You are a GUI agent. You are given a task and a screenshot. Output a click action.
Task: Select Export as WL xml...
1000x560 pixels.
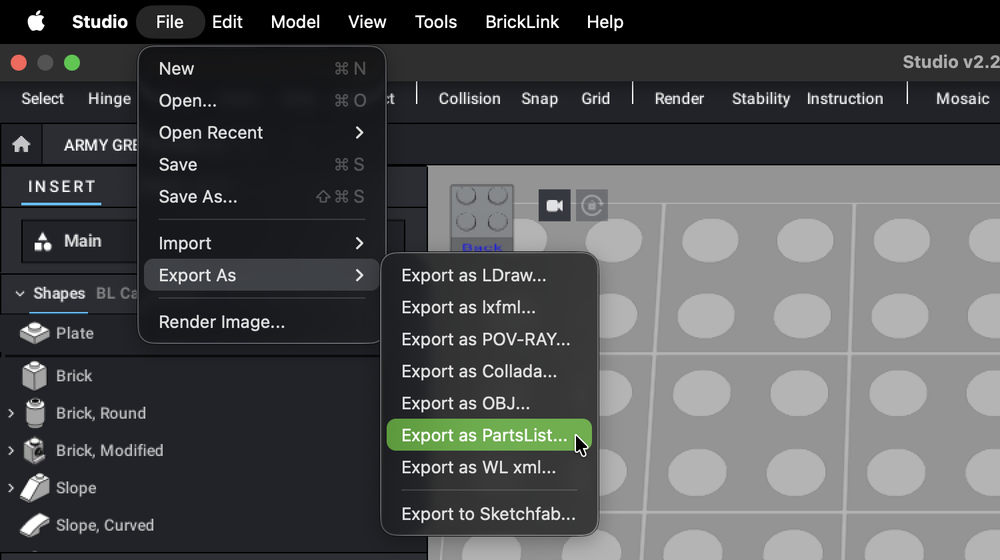[x=489, y=468]
